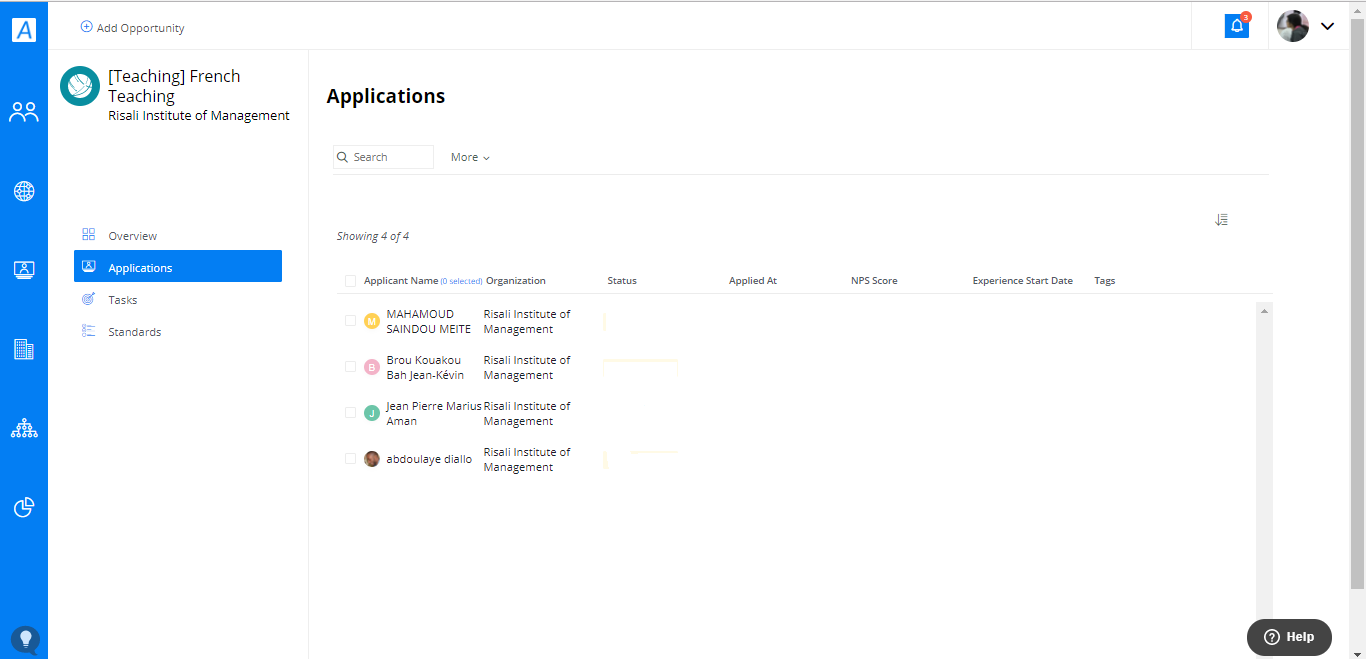Click the applications list scrollbar up arrow

coord(1264,311)
